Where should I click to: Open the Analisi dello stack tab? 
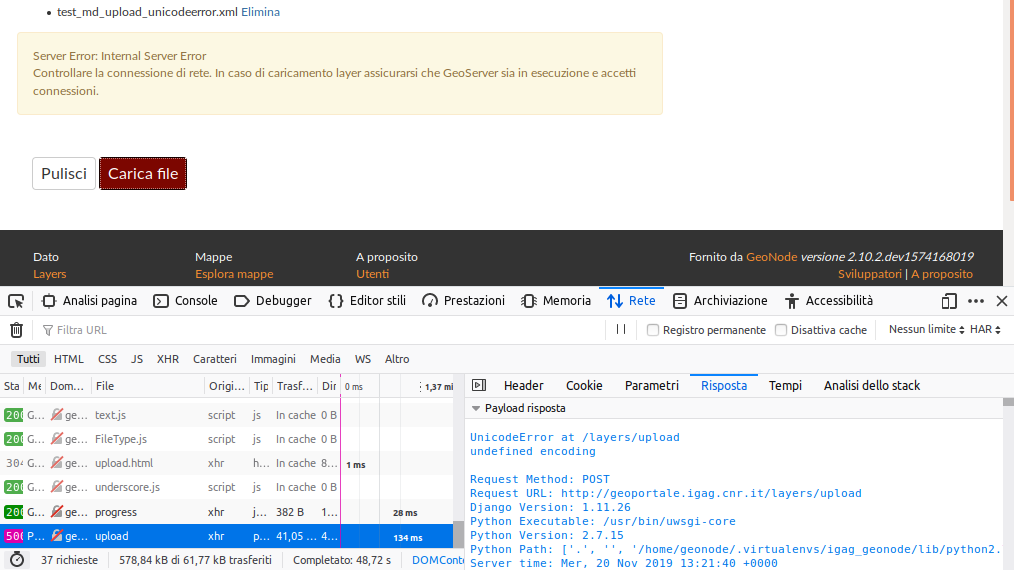point(872,386)
